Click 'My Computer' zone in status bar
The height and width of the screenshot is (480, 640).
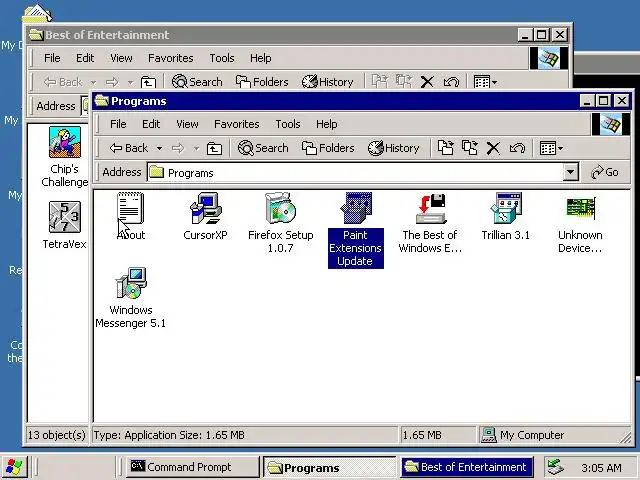click(x=531, y=435)
